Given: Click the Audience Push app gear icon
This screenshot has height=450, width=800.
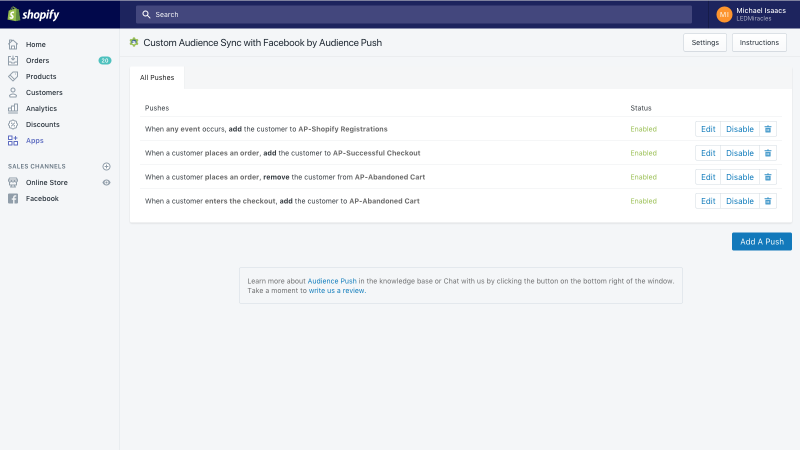Looking at the screenshot, I should point(134,42).
